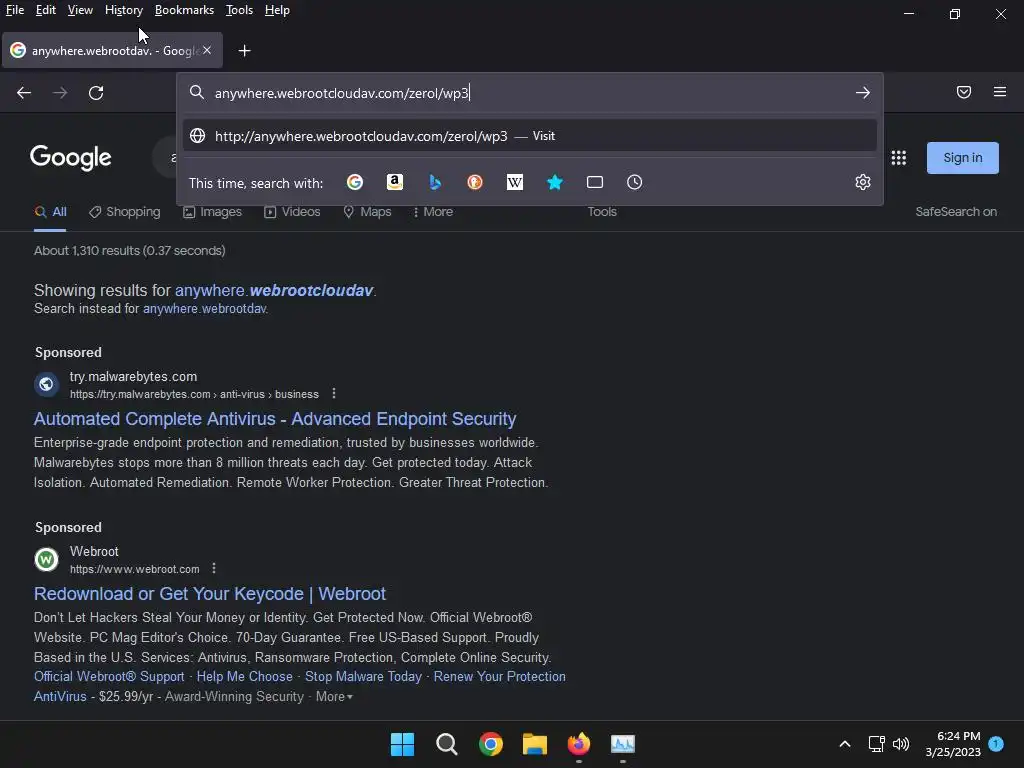Open the notification badge in system tray
1024x768 pixels.
click(996, 743)
